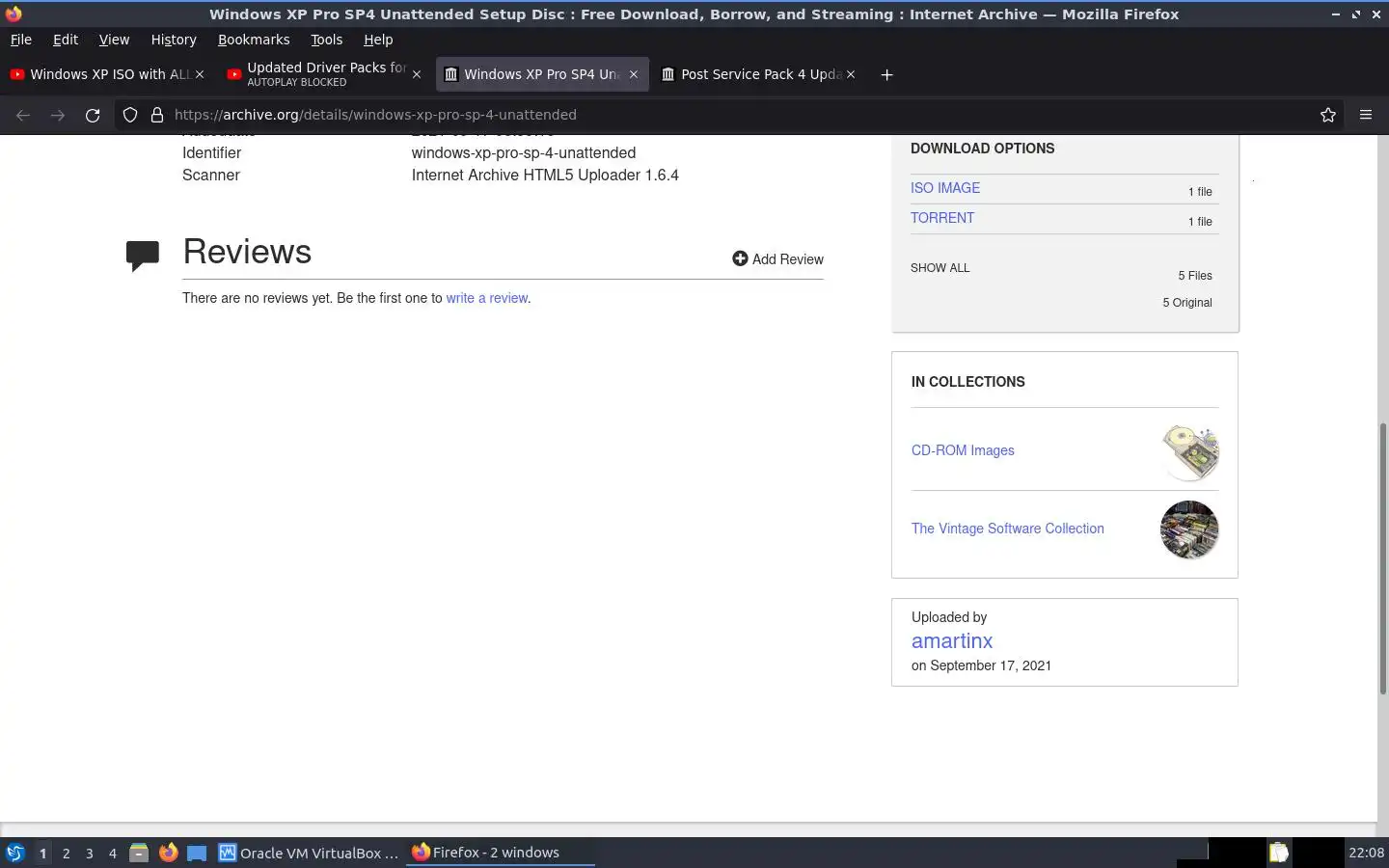Launch file manager from taskbar
The image size is (1389, 868).
coord(139,853)
